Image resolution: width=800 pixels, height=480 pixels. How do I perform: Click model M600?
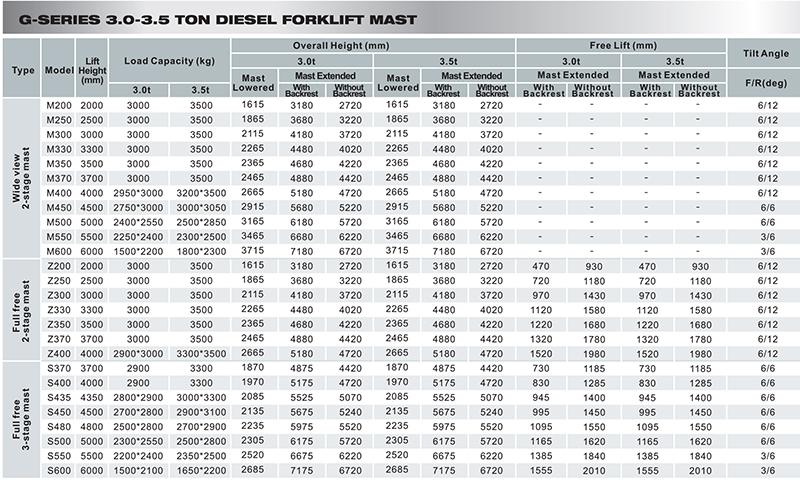pyautogui.click(x=59, y=252)
